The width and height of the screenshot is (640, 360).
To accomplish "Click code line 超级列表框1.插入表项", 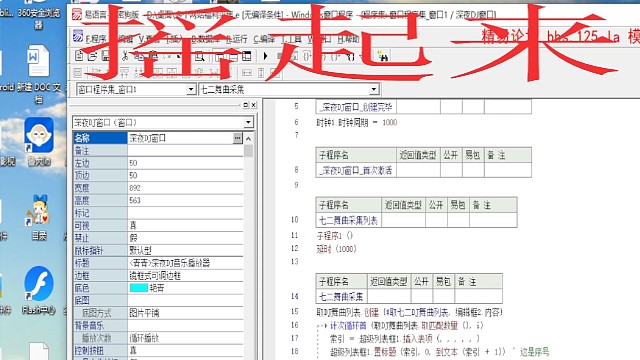I will coord(404,338).
